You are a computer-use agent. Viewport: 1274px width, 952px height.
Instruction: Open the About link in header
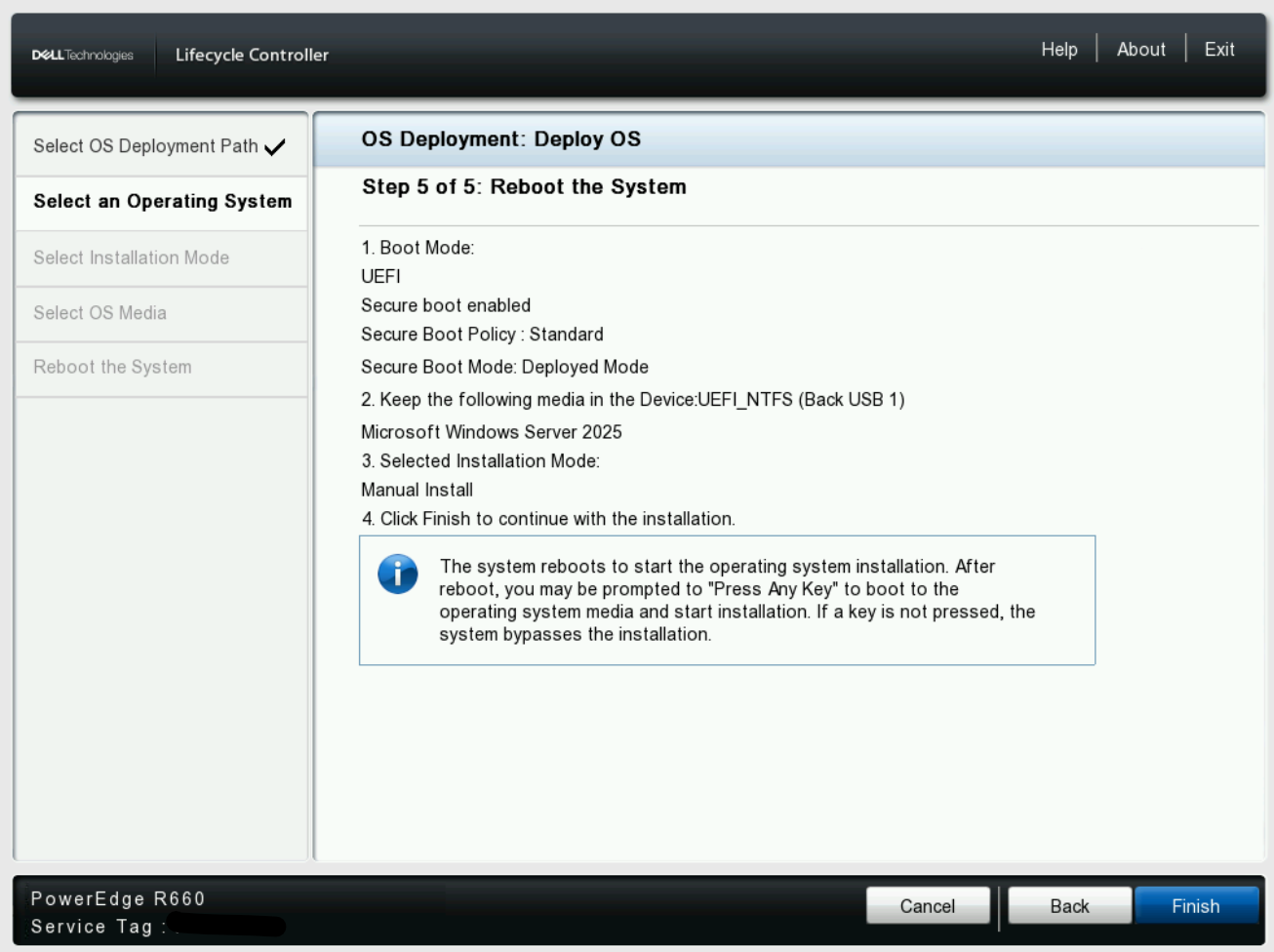(x=1141, y=50)
